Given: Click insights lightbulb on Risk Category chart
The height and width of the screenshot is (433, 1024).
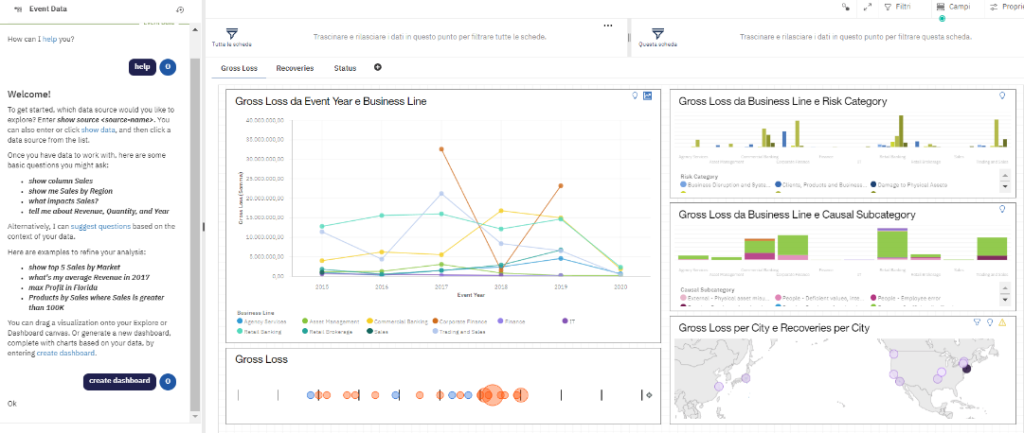Looking at the screenshot, I should click(1002, 96).
